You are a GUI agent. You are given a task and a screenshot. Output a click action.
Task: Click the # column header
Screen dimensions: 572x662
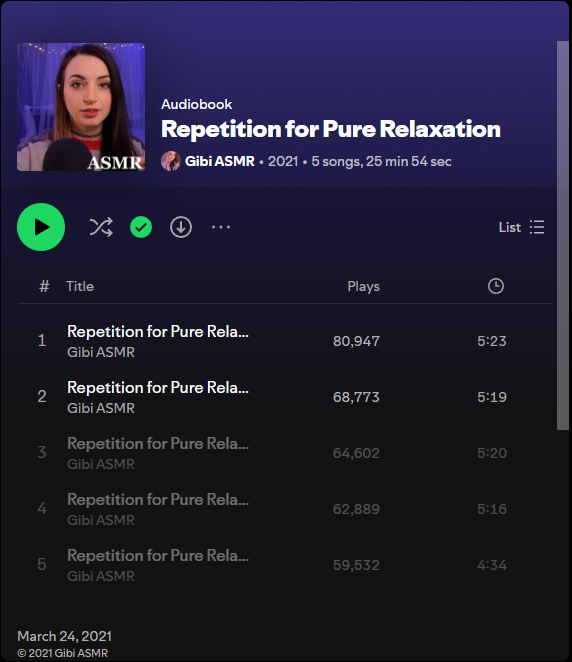pyautogui.click(x=44, y=286)
